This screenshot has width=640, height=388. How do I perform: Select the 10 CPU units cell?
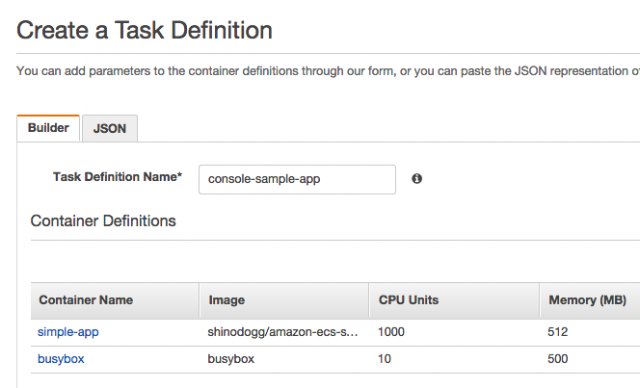coord(384,359)
